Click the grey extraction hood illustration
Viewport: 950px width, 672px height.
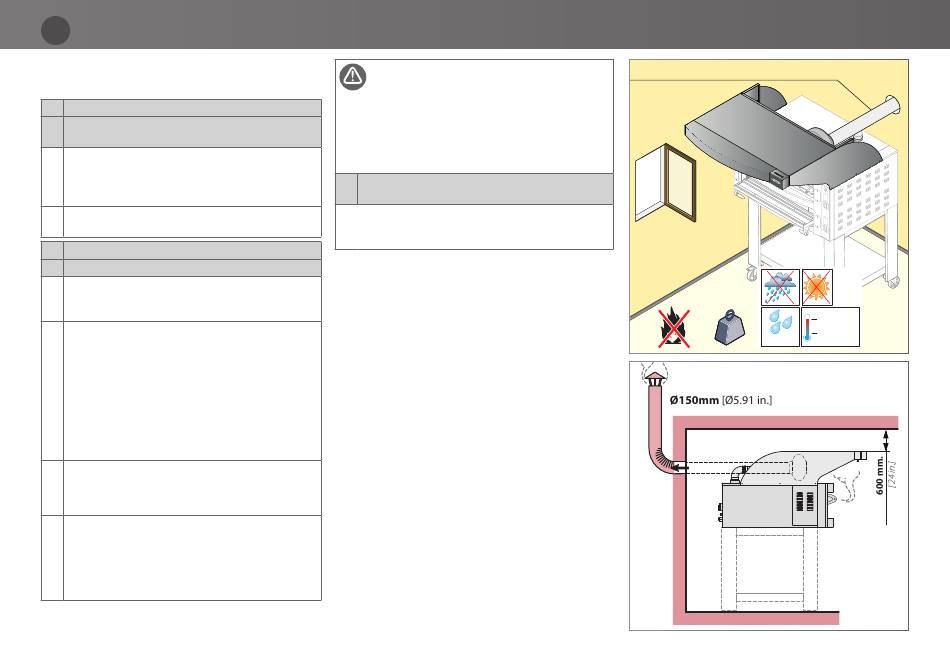782,139
